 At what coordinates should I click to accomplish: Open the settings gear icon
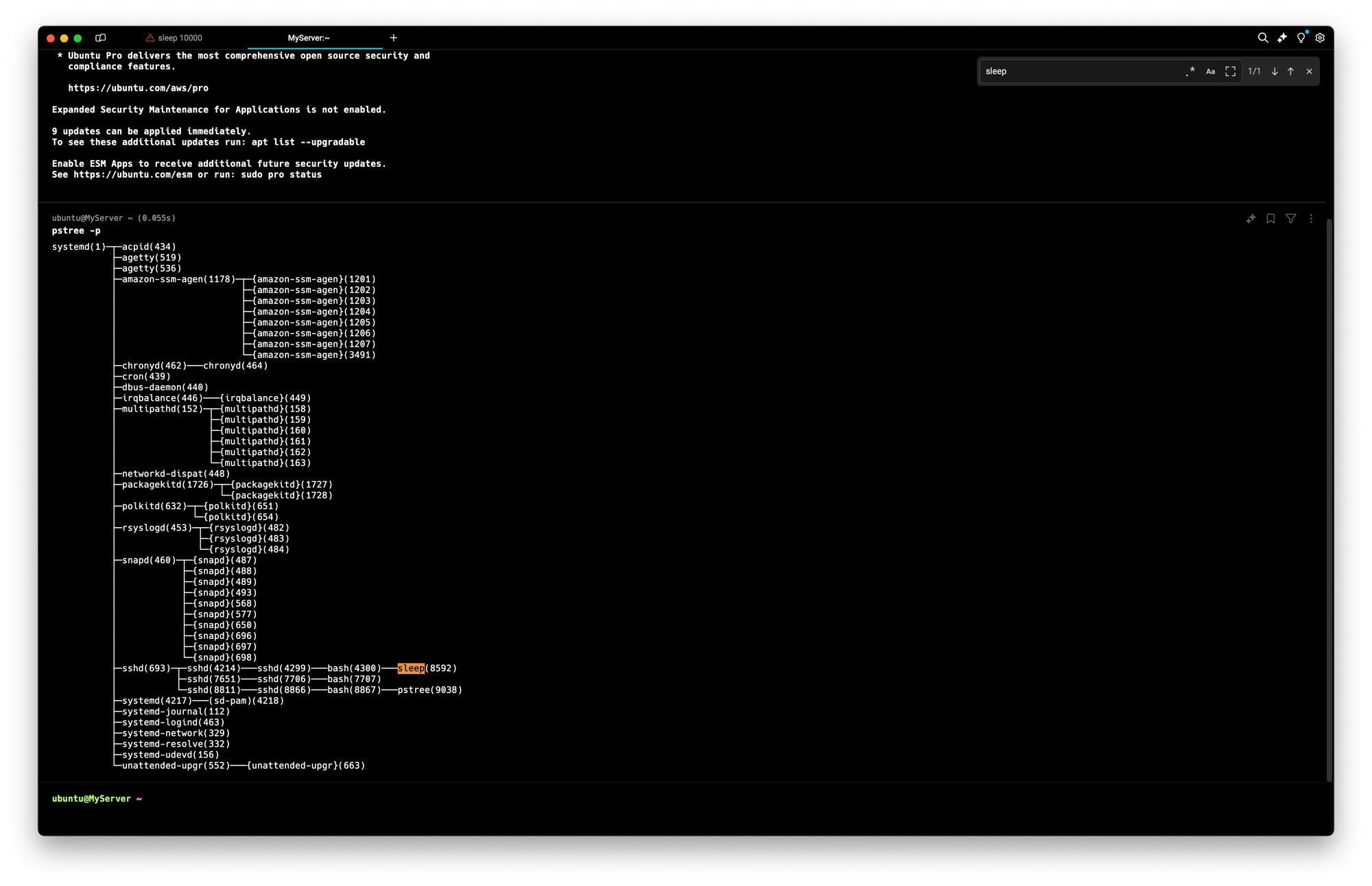click(1320, 38)
